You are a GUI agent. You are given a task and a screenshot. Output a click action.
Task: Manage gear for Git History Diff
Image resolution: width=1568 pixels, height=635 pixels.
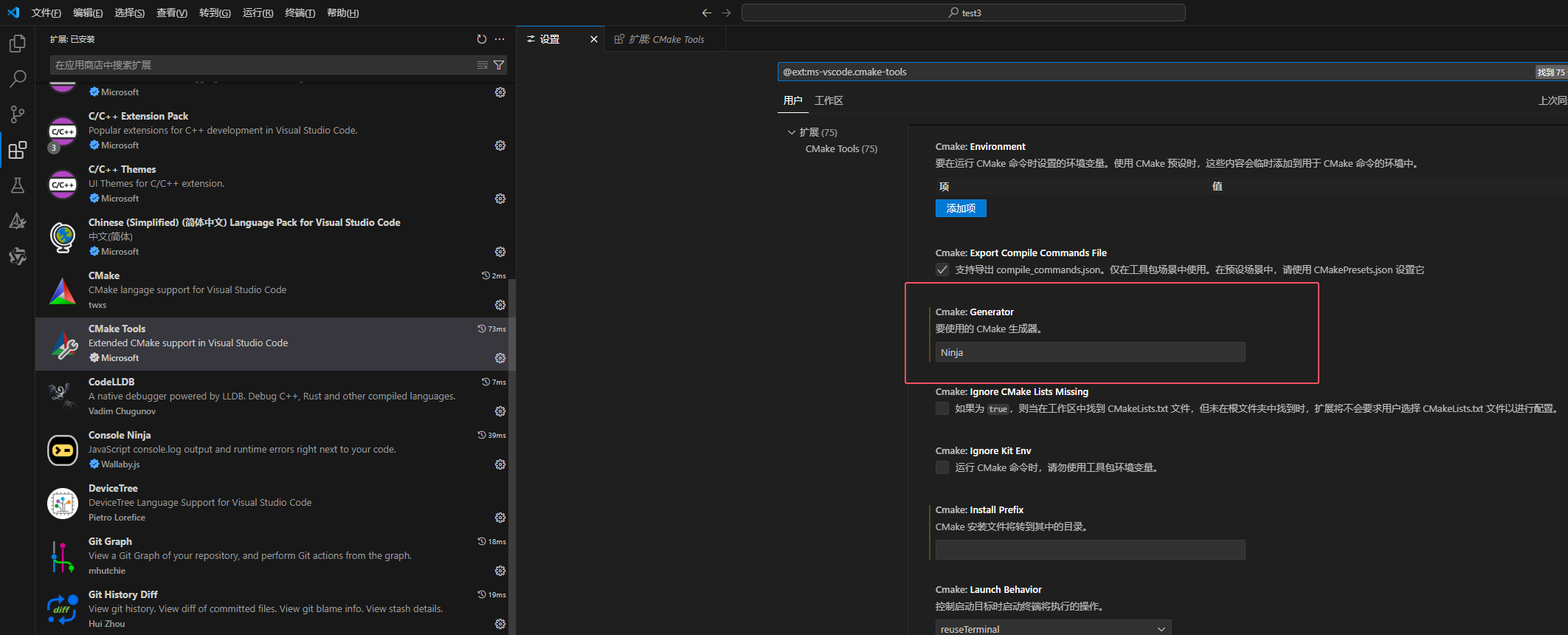[x=500, y=624]
